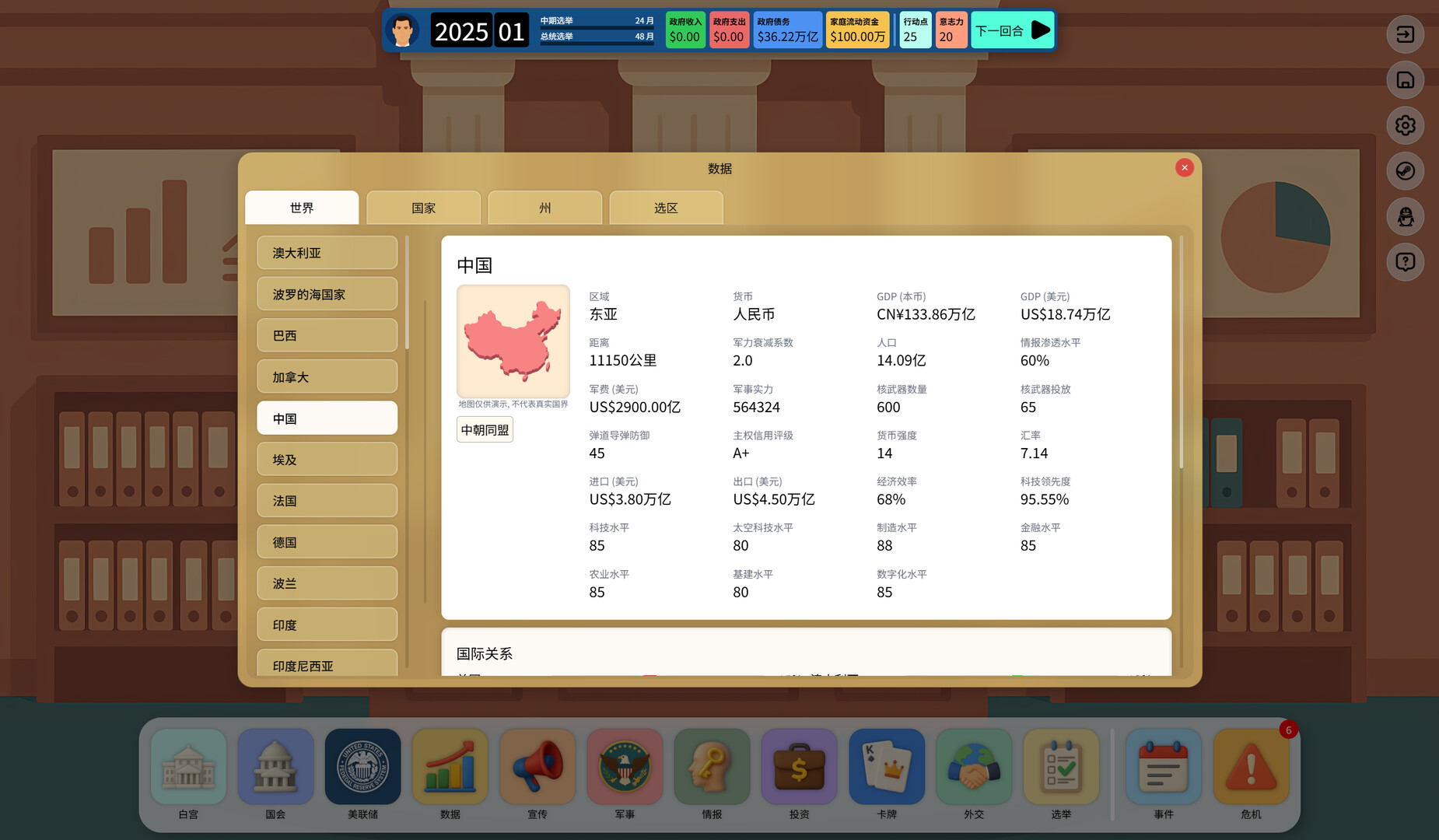
Task: Open the Intelligence (情报) icon
Action: [712, 767]
